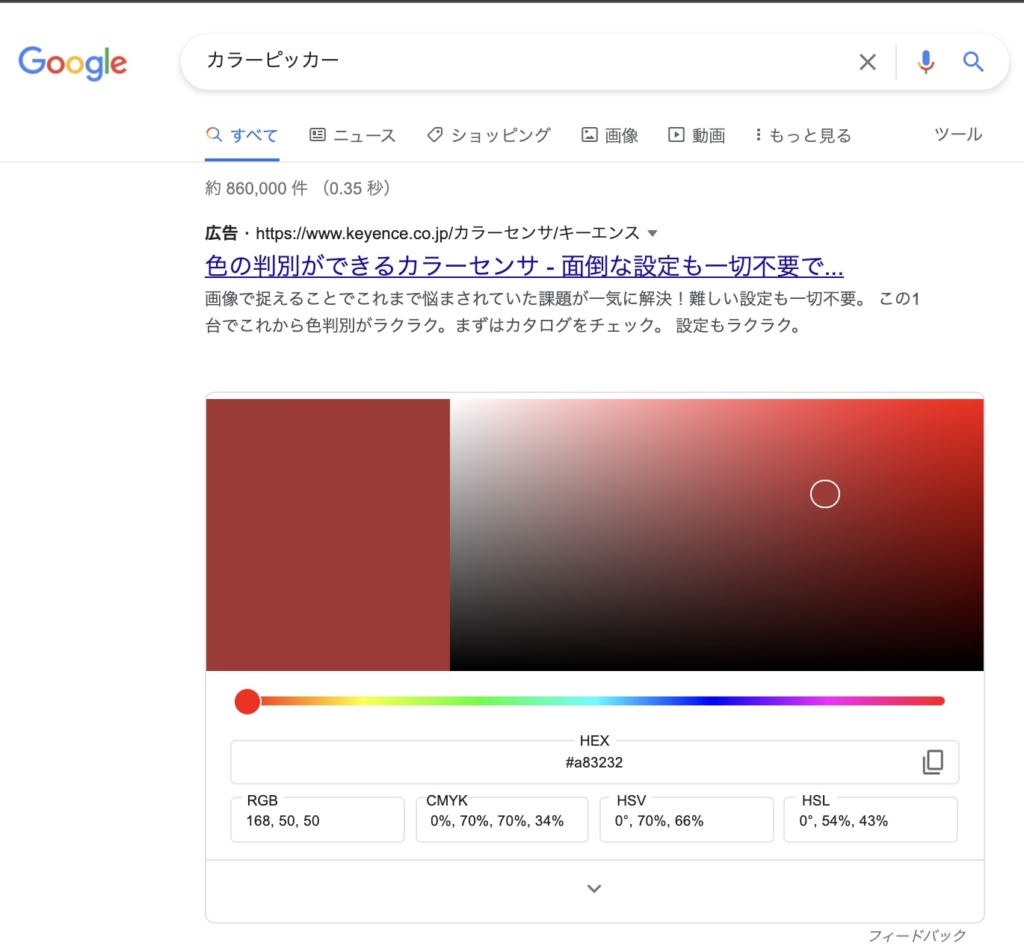Copy the HEX value with copy icon

tap(932, 762)
